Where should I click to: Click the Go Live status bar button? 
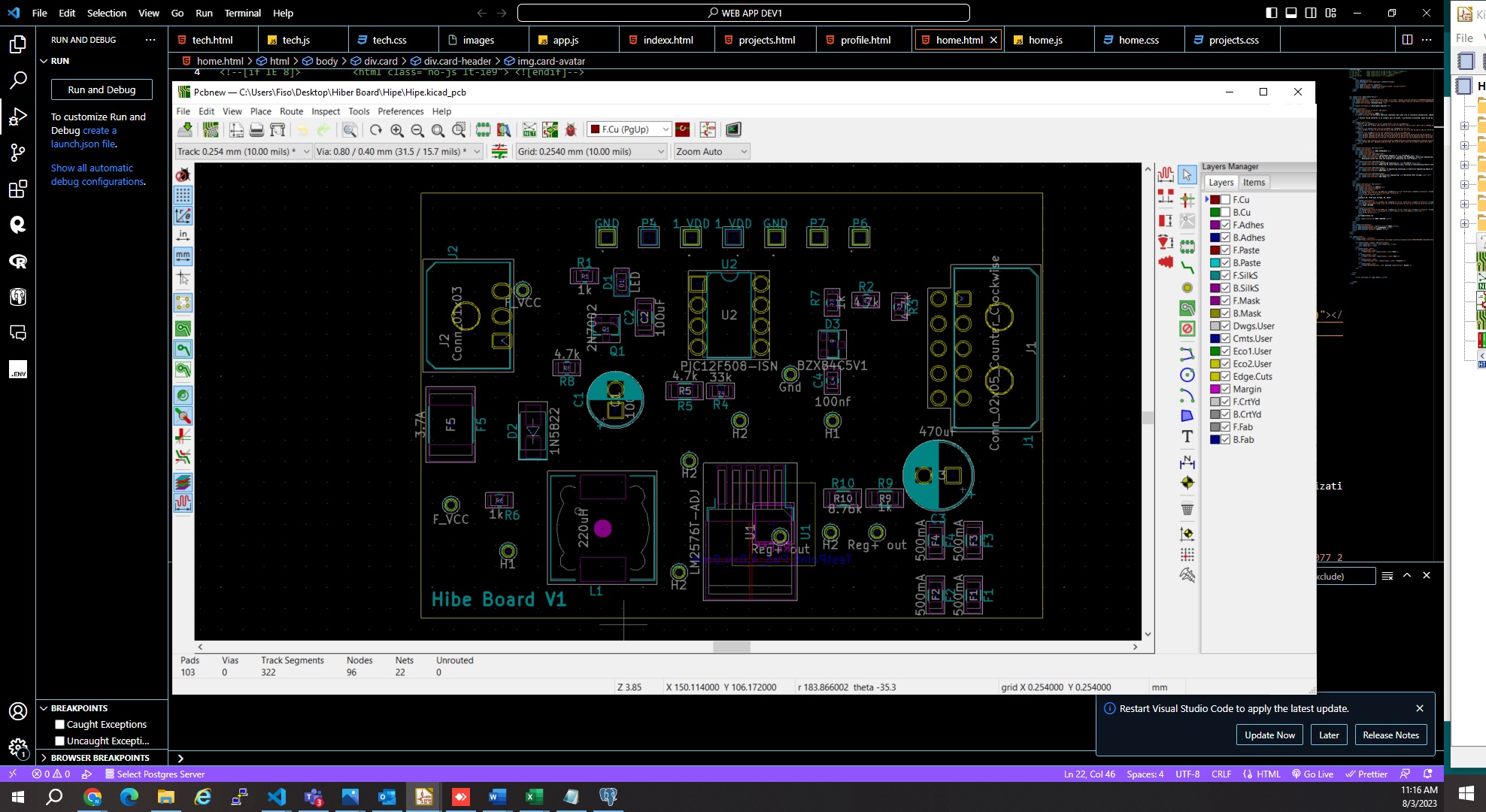point(1312,774)
